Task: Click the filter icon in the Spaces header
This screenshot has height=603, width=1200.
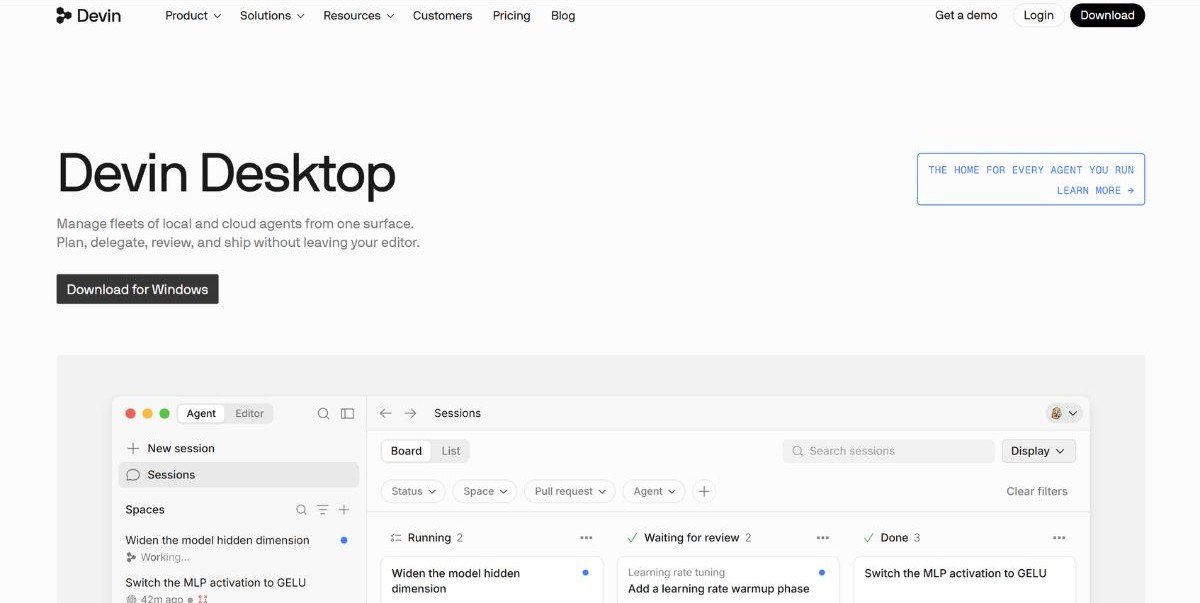Action: click(x=322, y=510)
